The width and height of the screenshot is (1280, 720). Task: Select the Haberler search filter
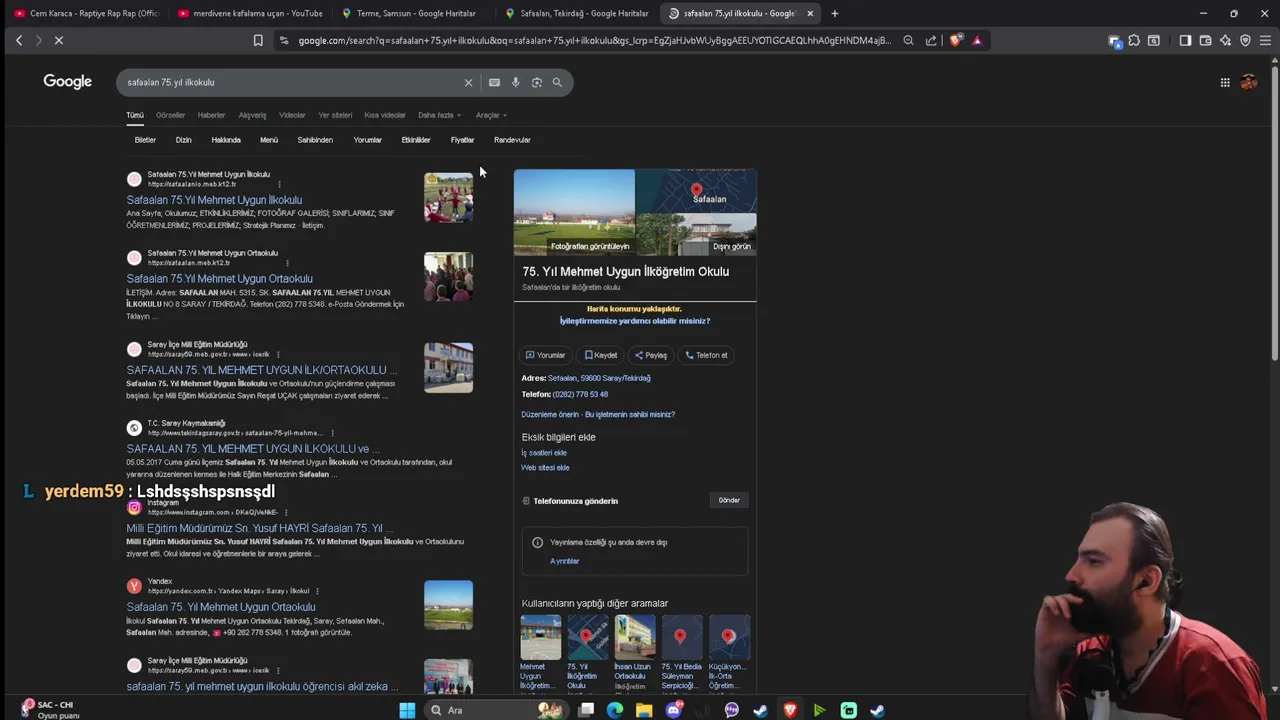coord(211,115)
